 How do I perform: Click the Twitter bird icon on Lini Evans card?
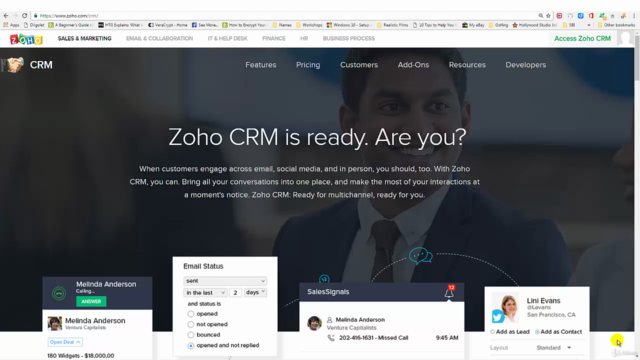[x=498, y=316]
